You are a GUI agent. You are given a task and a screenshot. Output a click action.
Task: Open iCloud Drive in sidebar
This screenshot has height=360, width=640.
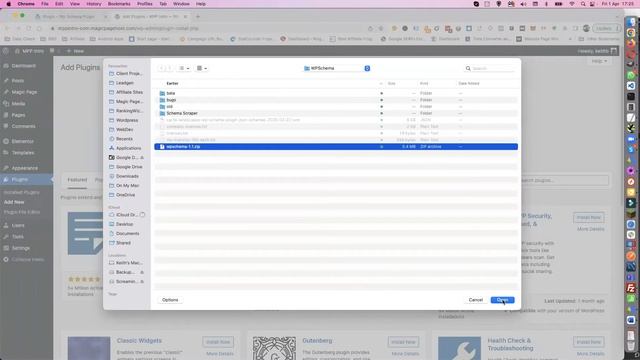tap(123, 215)
